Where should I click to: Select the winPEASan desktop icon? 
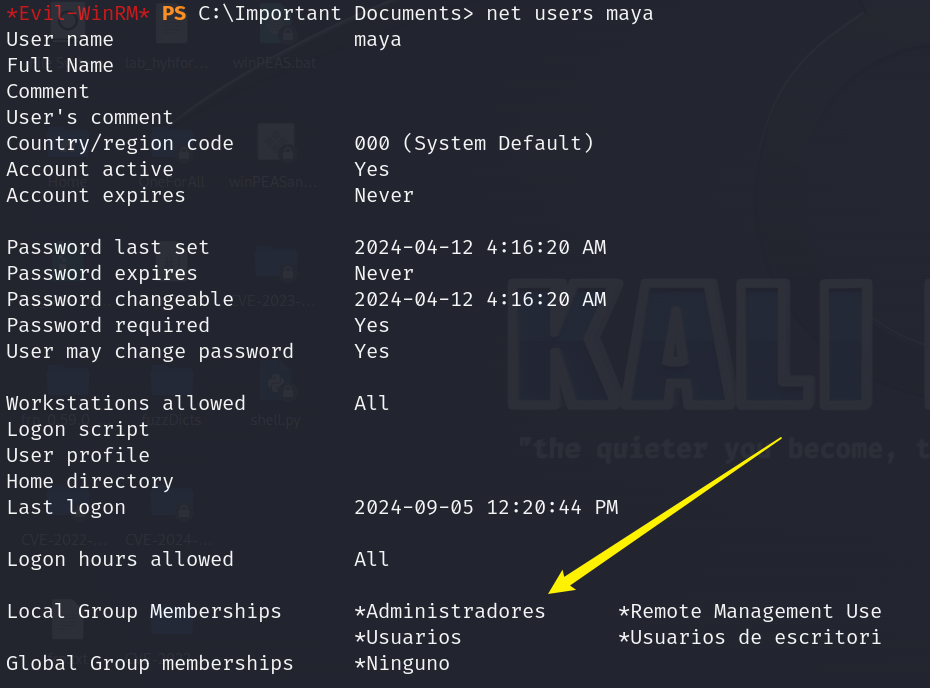276,144
